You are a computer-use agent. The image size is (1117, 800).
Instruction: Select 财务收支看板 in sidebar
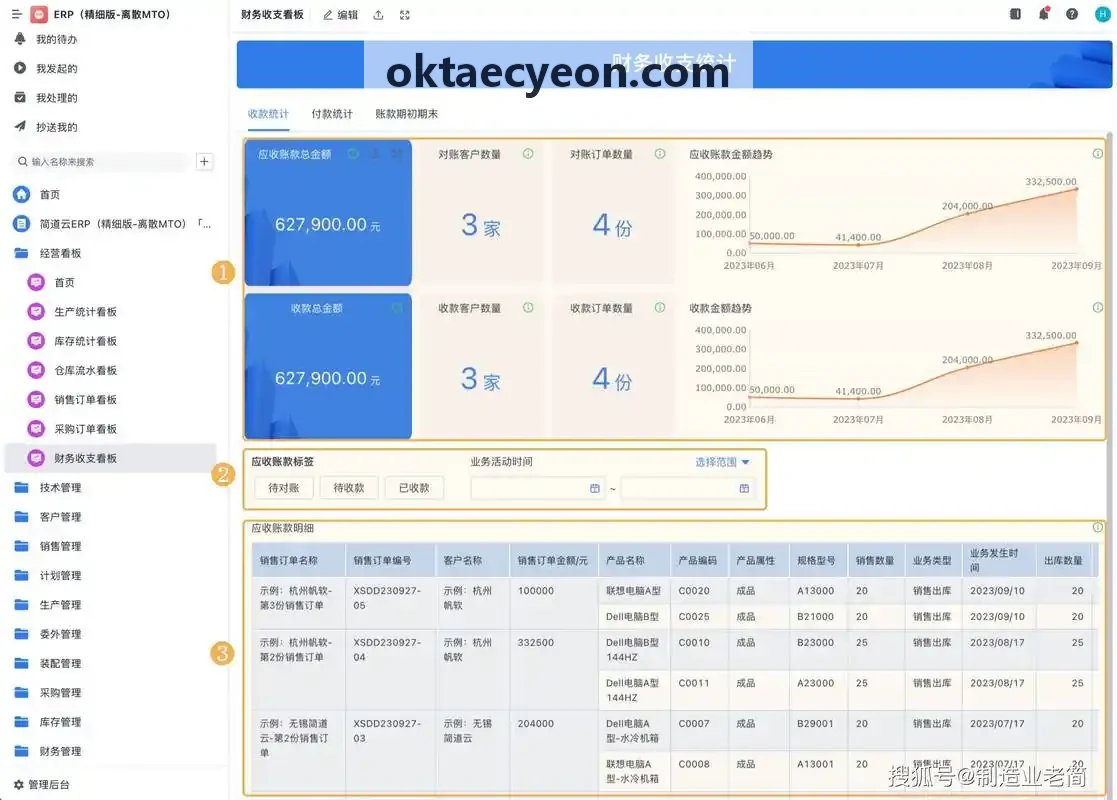[x=110, y=458]
